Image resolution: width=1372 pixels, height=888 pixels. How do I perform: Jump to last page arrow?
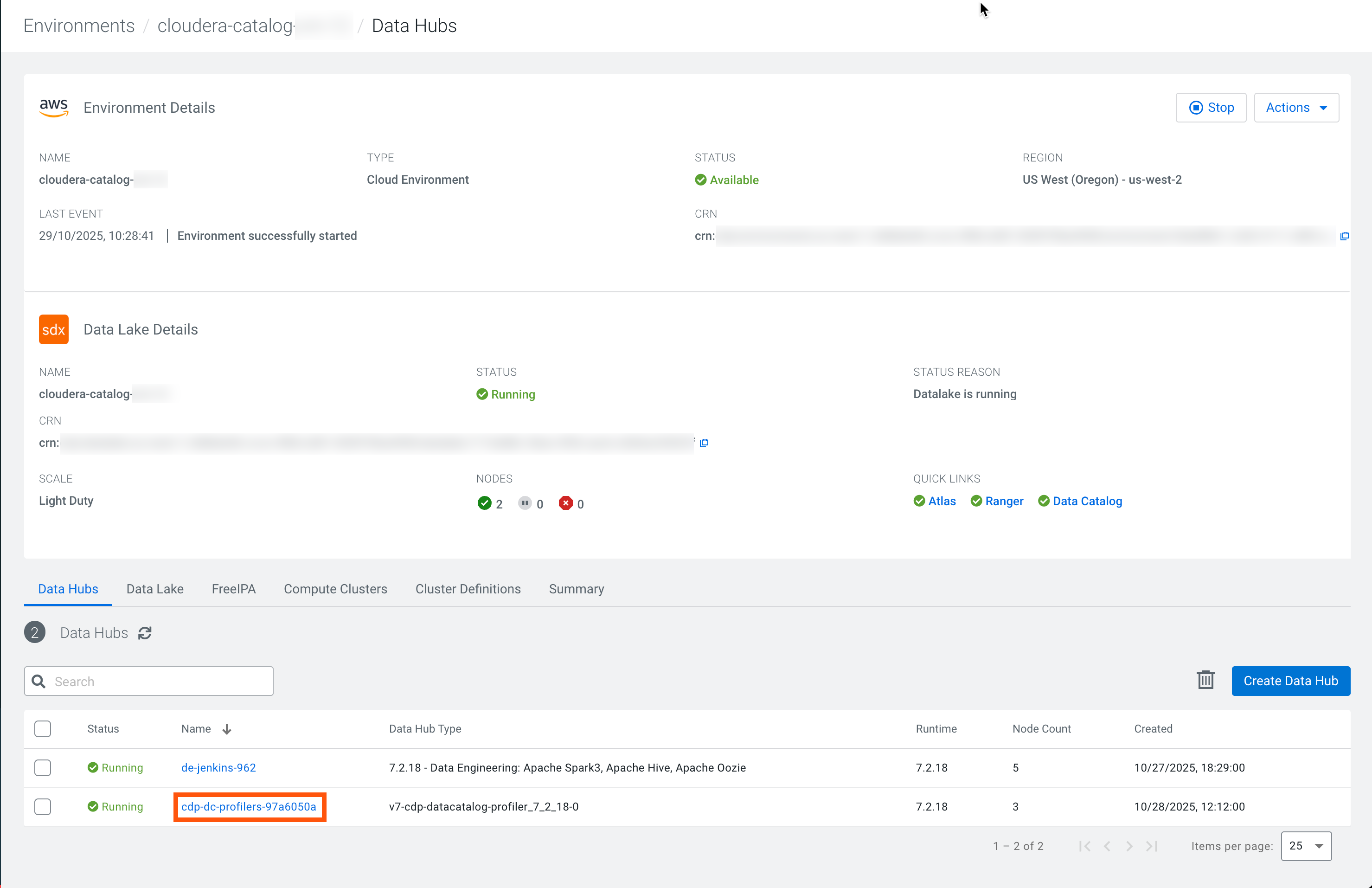(1152, 846)
